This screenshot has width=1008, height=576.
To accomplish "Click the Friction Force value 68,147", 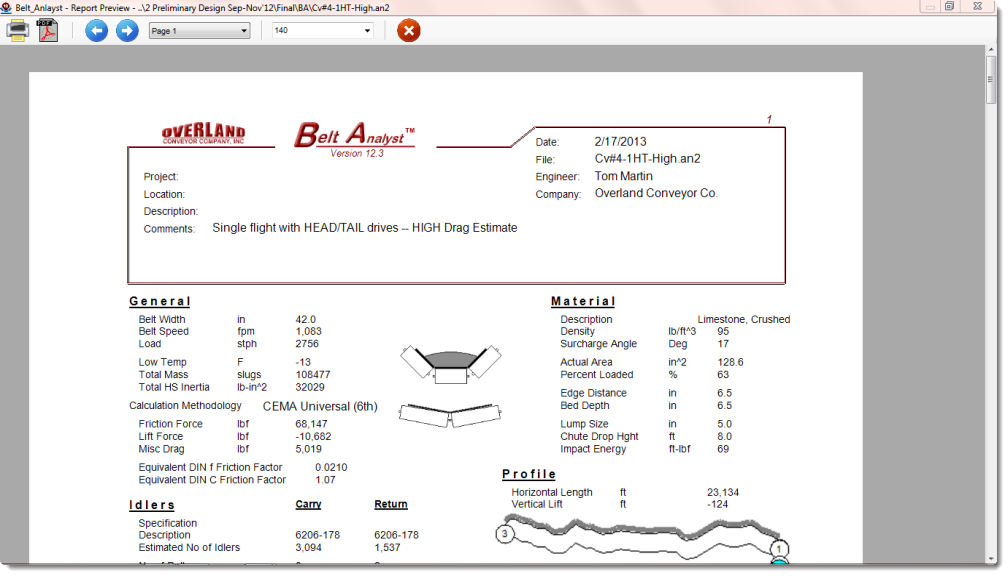I will click(x=311, y=424).
